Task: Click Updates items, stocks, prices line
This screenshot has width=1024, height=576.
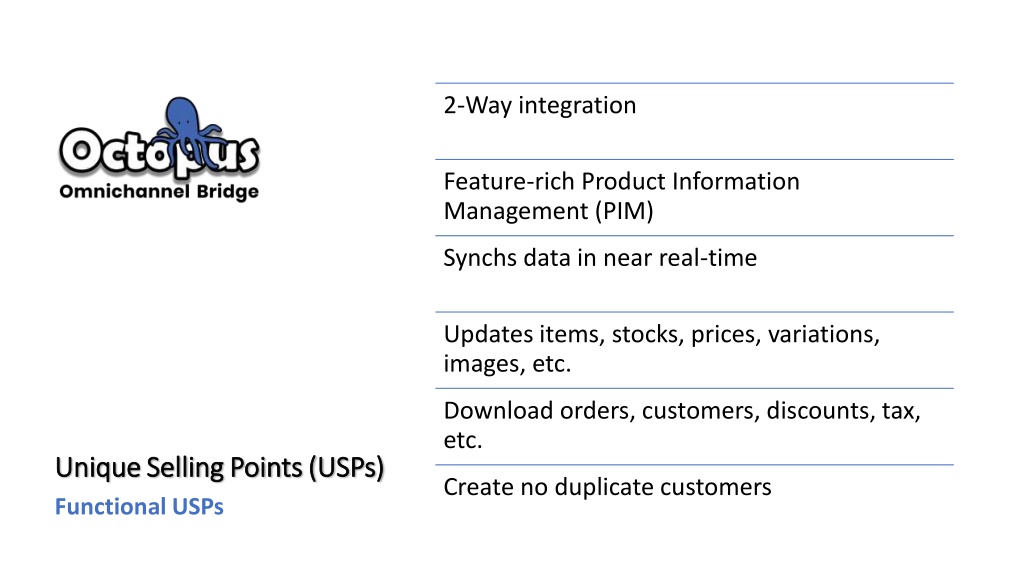Action: pos(662,334)
